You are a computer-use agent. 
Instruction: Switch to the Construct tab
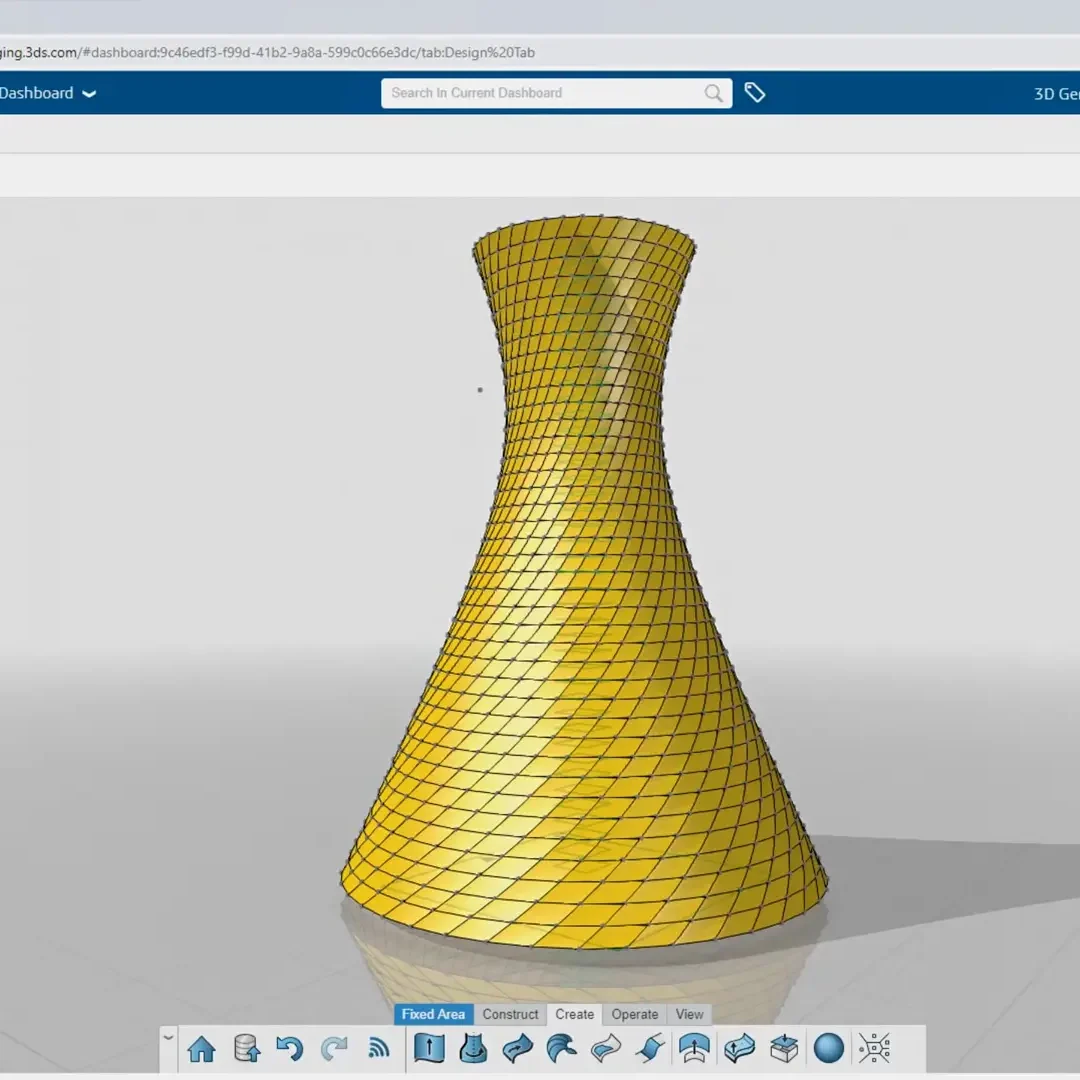[510, 1014]
